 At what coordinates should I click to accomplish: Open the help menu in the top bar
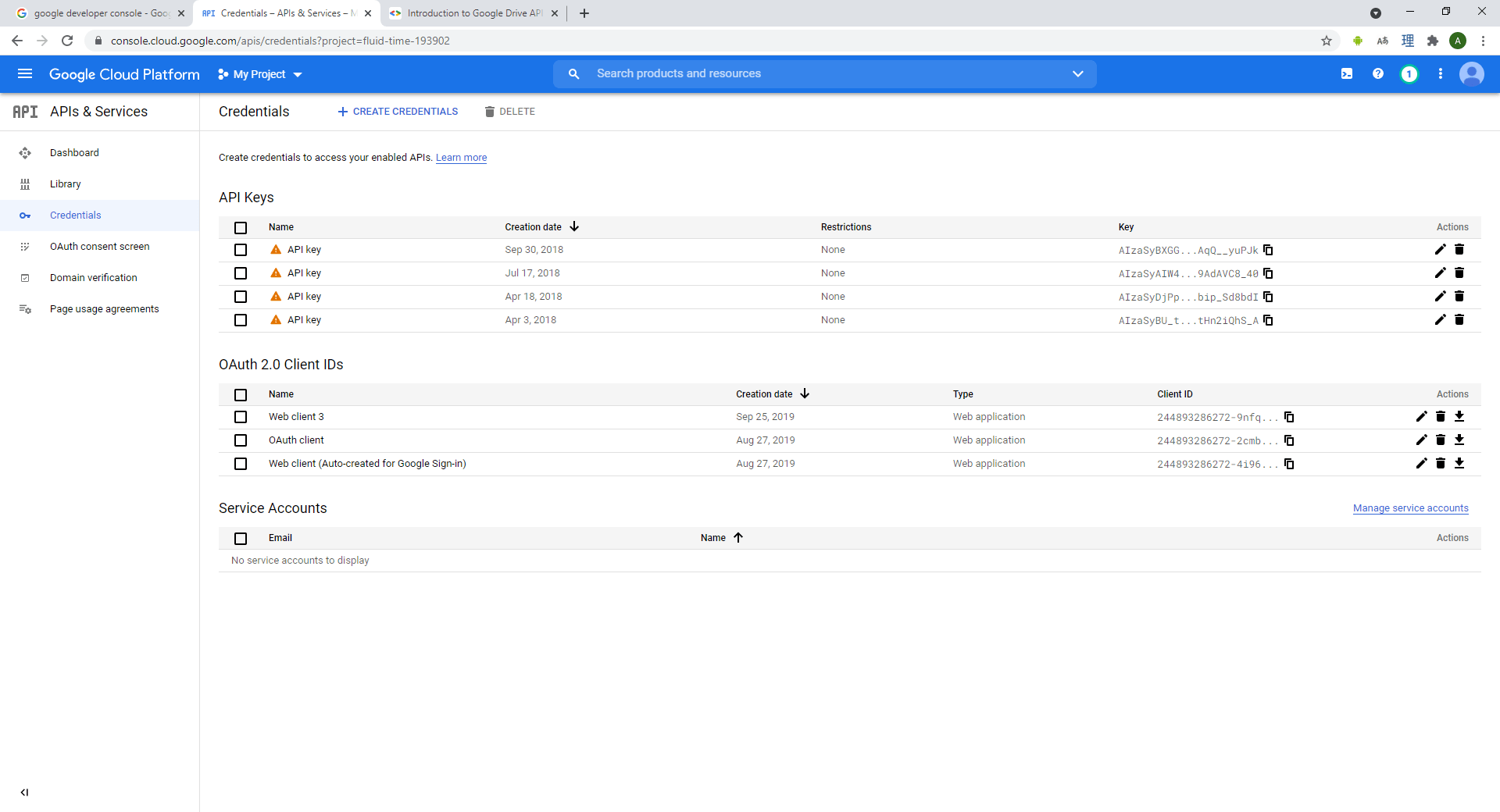click(1378, 73)
